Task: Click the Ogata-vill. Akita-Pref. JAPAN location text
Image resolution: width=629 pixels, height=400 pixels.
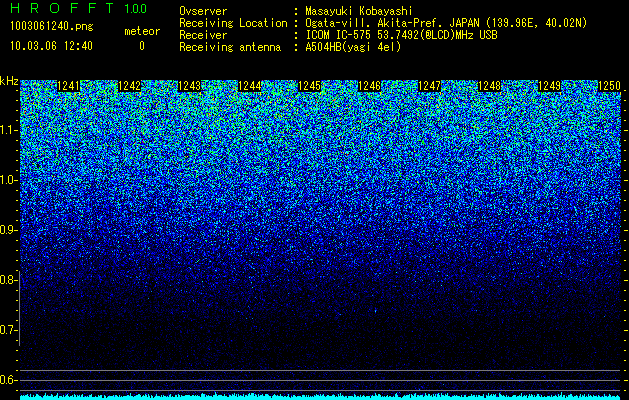Action: click(x=446, y=23)
